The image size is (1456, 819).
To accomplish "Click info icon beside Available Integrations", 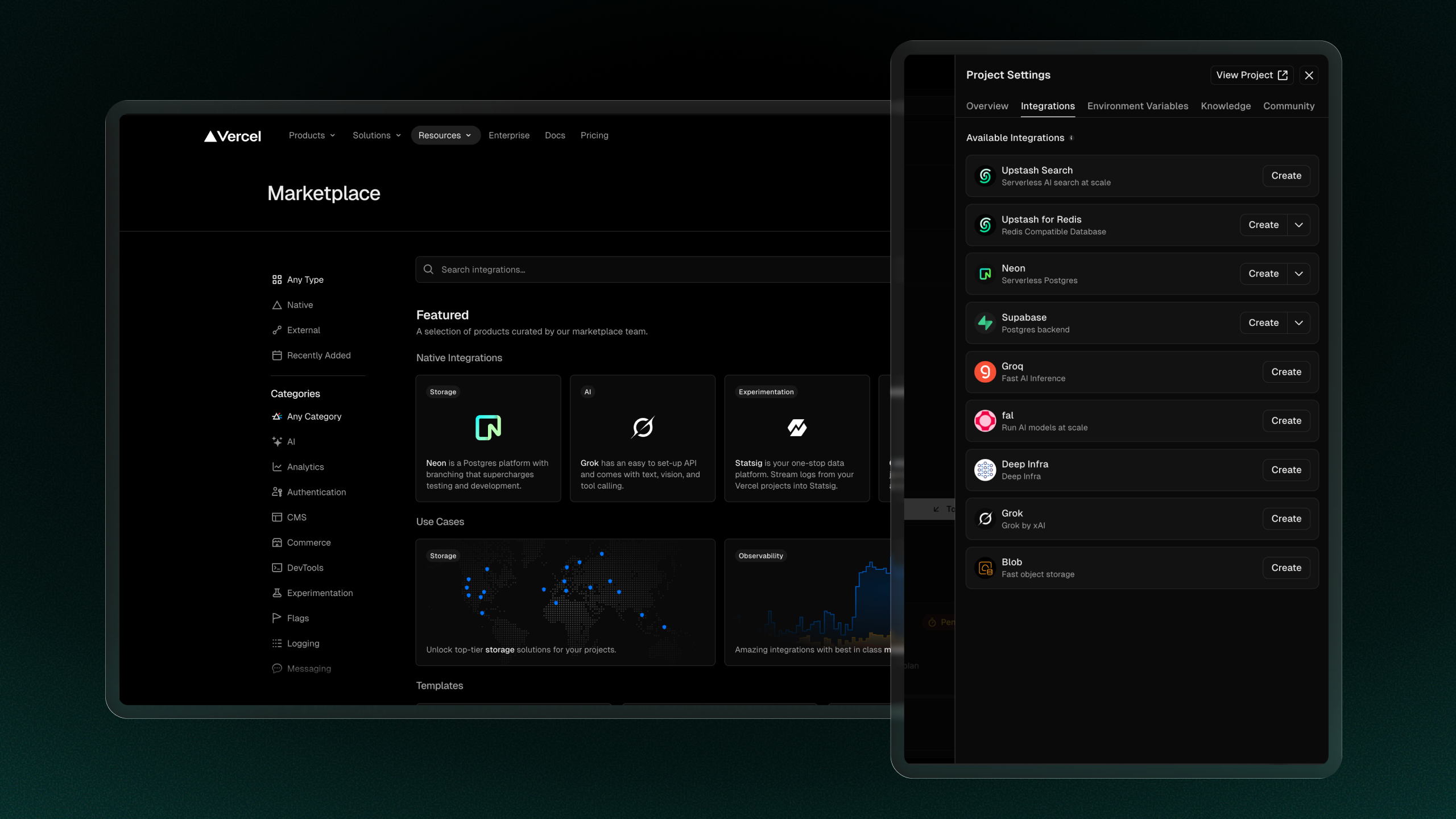I will pyautogui.click(x=1072, y=138).
